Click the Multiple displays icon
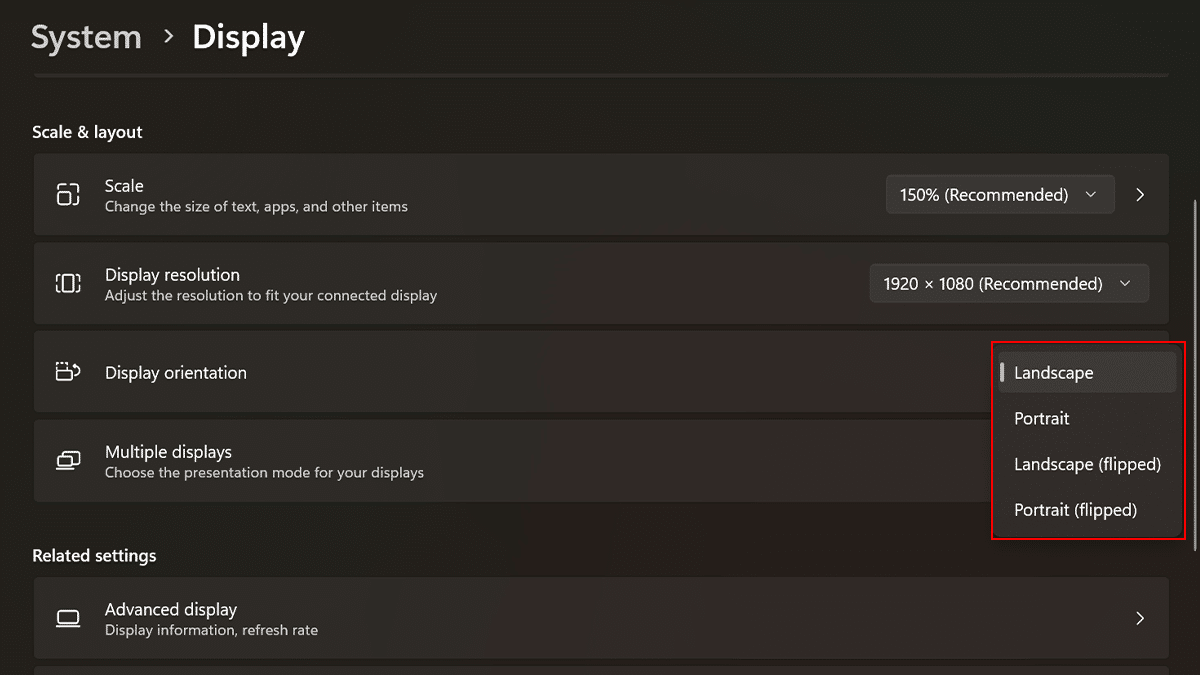1200x675 pixels. click(x=68, y=461)
